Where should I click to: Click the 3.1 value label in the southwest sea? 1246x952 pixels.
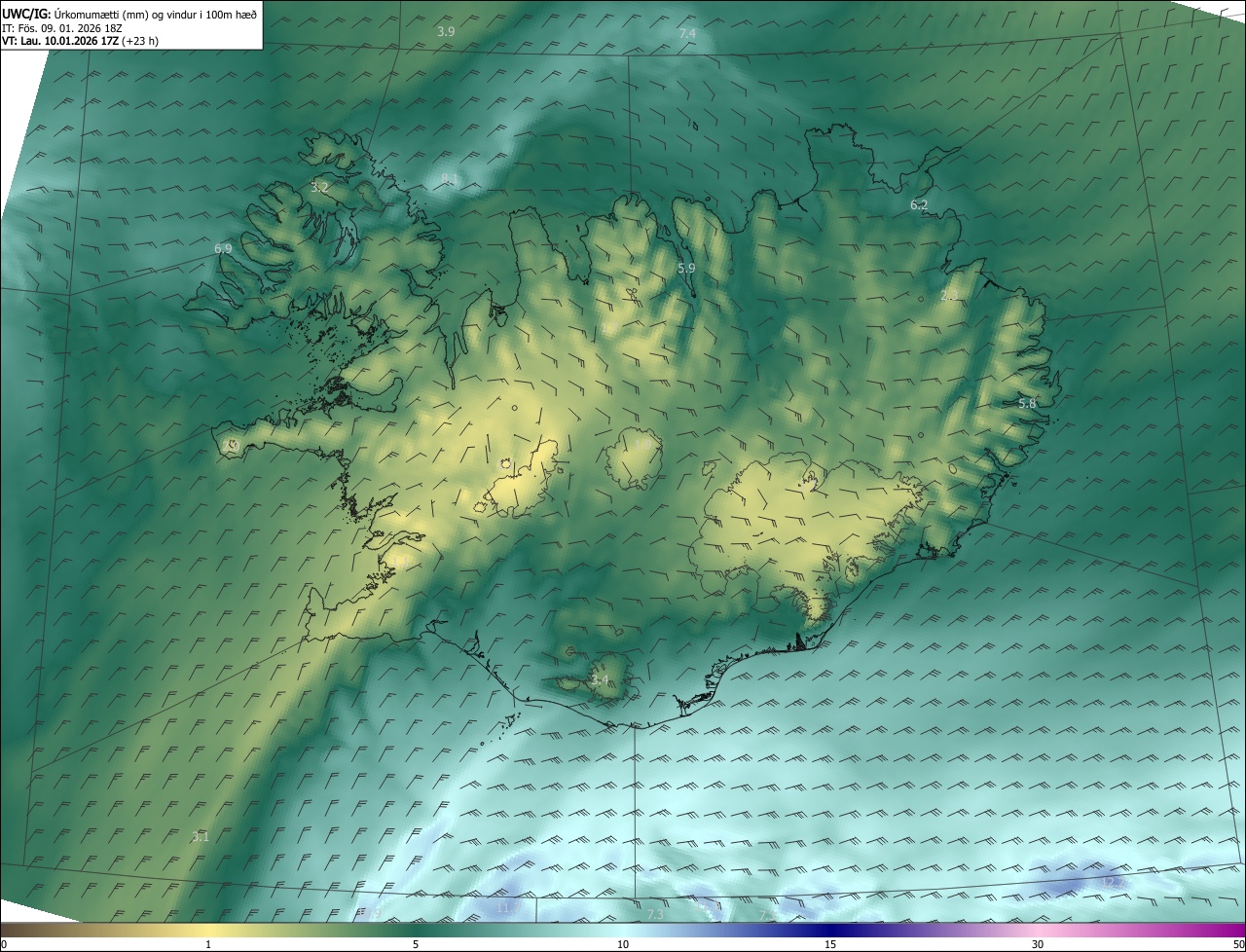201,836
